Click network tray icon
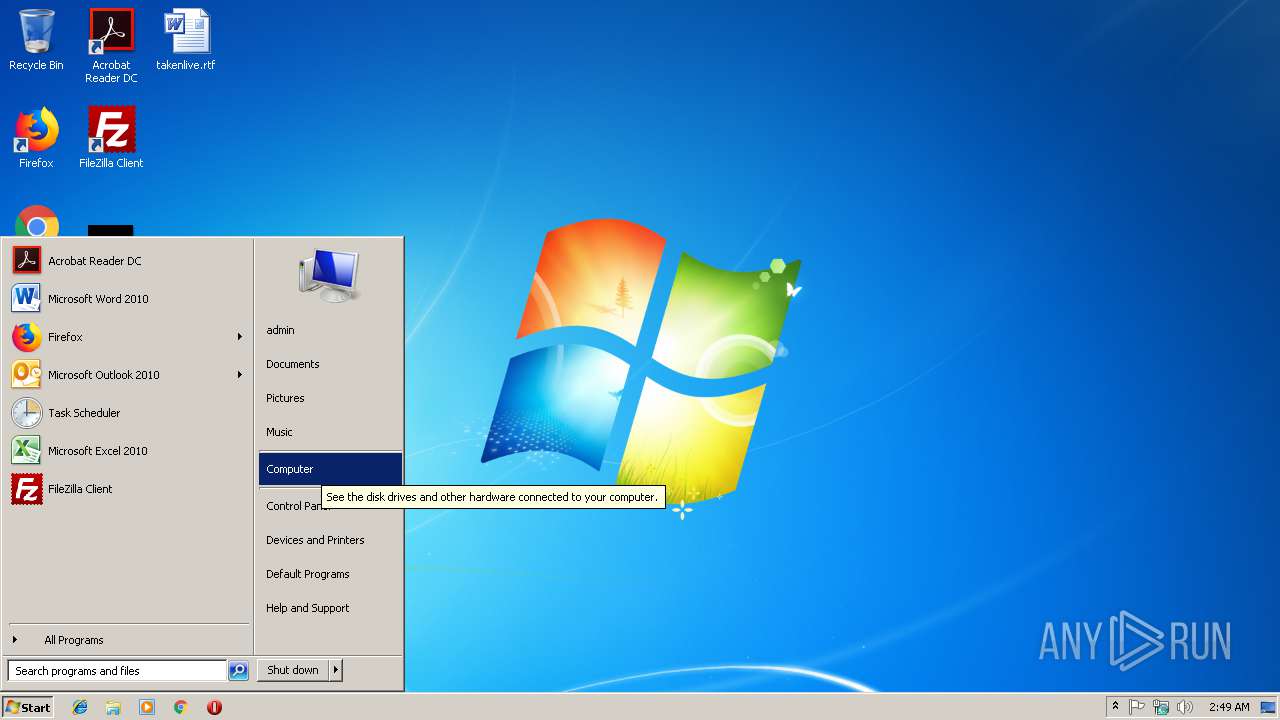The width and height of the screenshot is (1280, 720). tap(1161, 707)
